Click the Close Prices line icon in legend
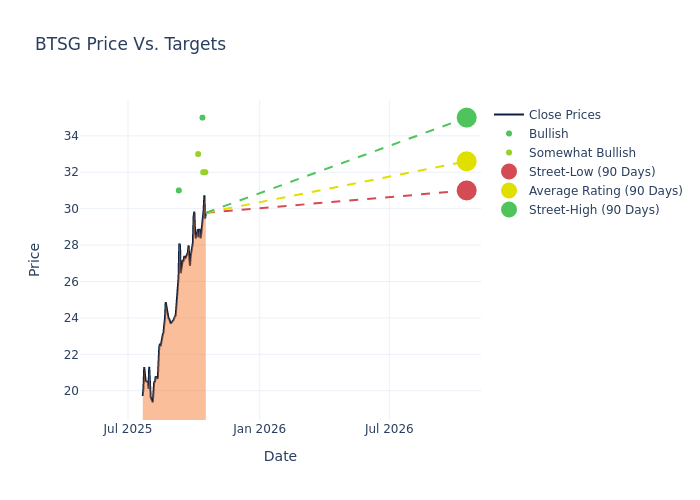 coord(509,115)
